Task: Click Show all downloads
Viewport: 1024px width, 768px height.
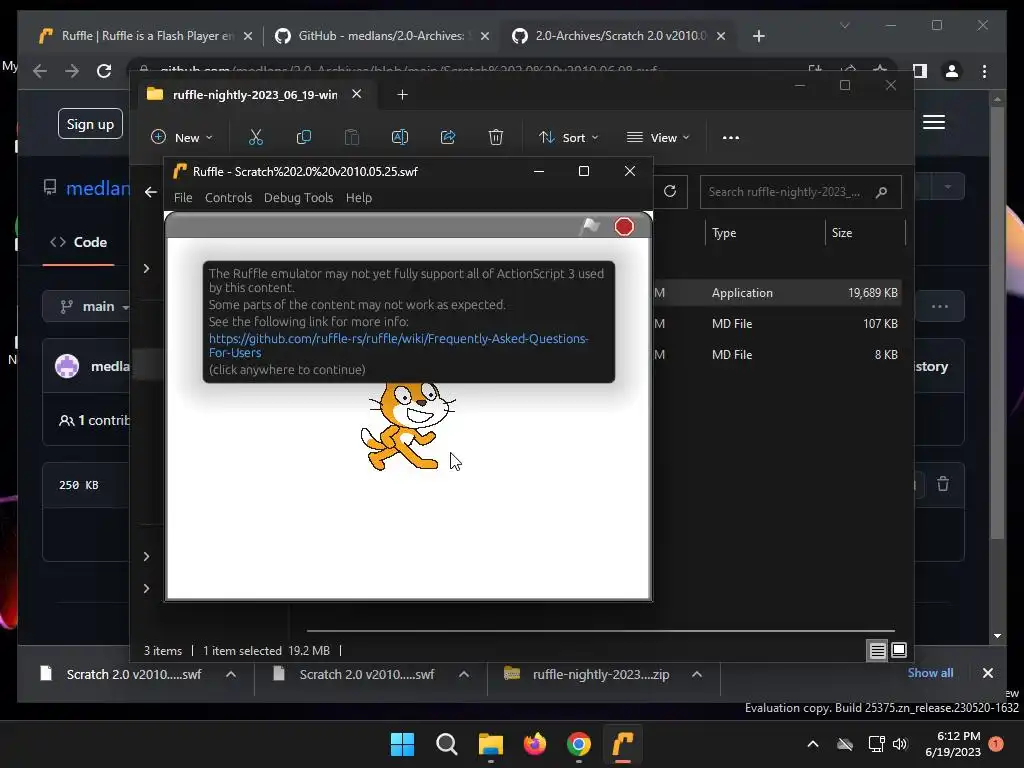Action: tap(930, 673)
